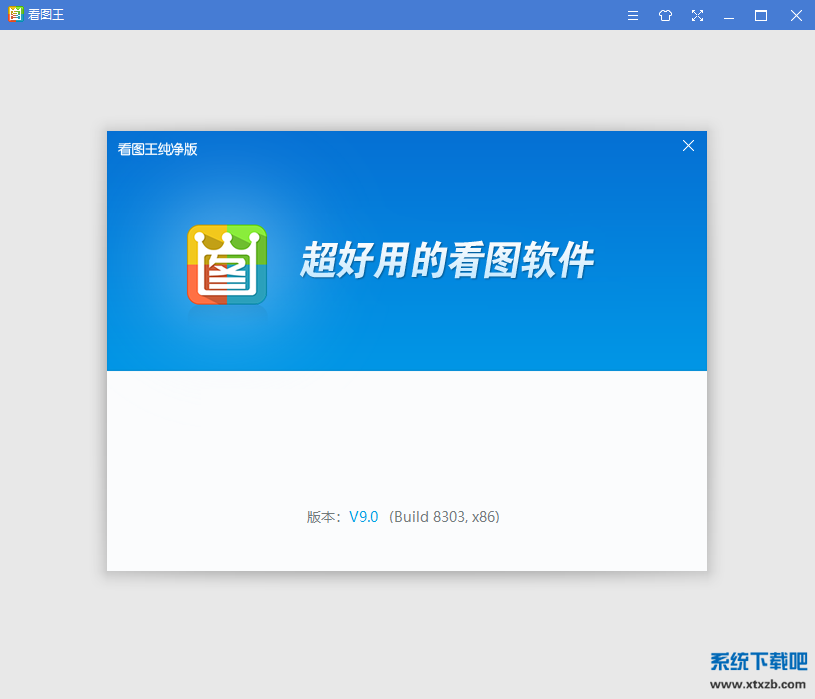Click the 版本 label in the dialog
Image resolution: width=815 pixels, height=699 pixels.
322,517
